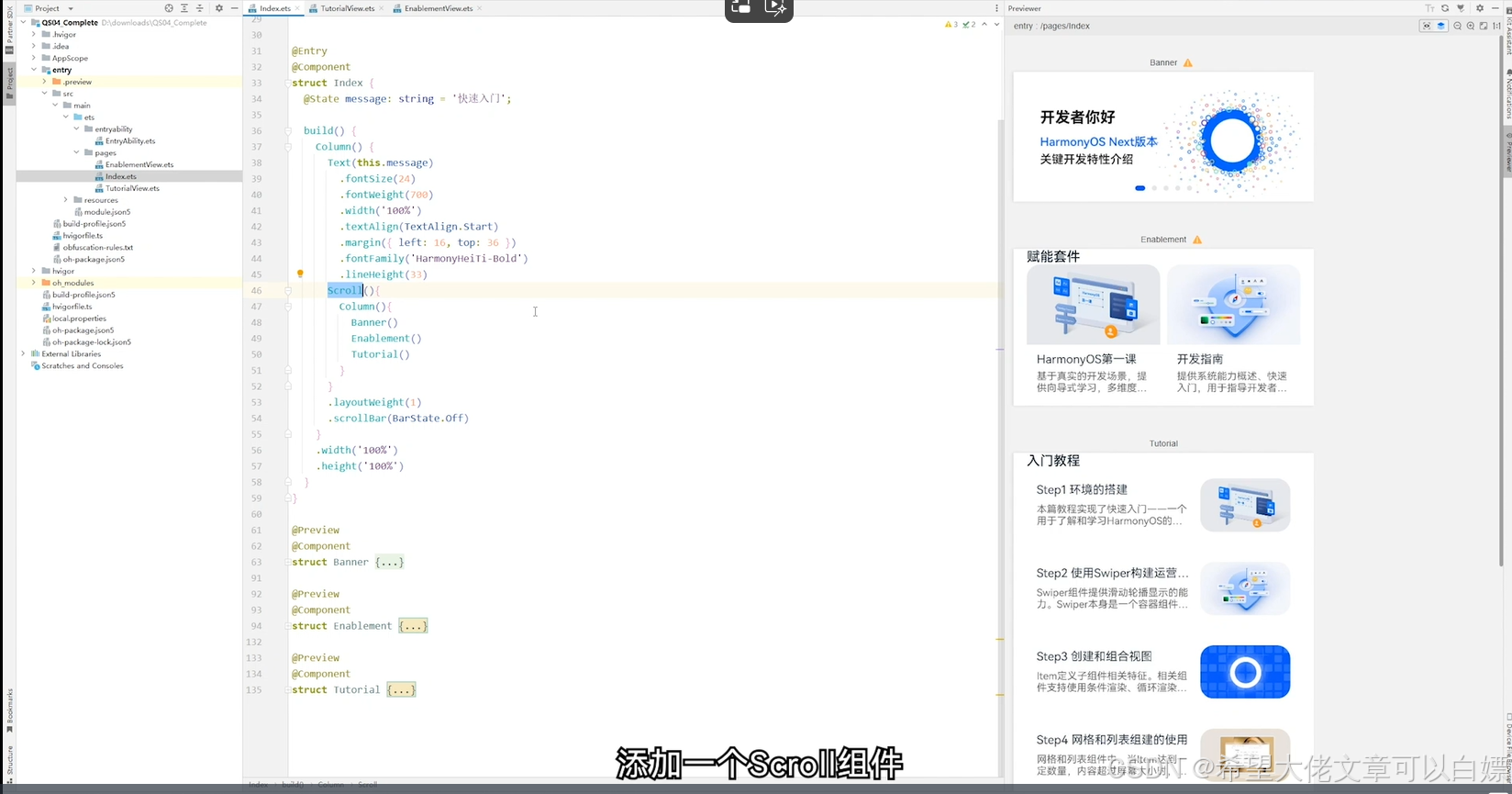Switch to the EnablementView.ets tab
1512x794 pixels.
click(438, 8)
